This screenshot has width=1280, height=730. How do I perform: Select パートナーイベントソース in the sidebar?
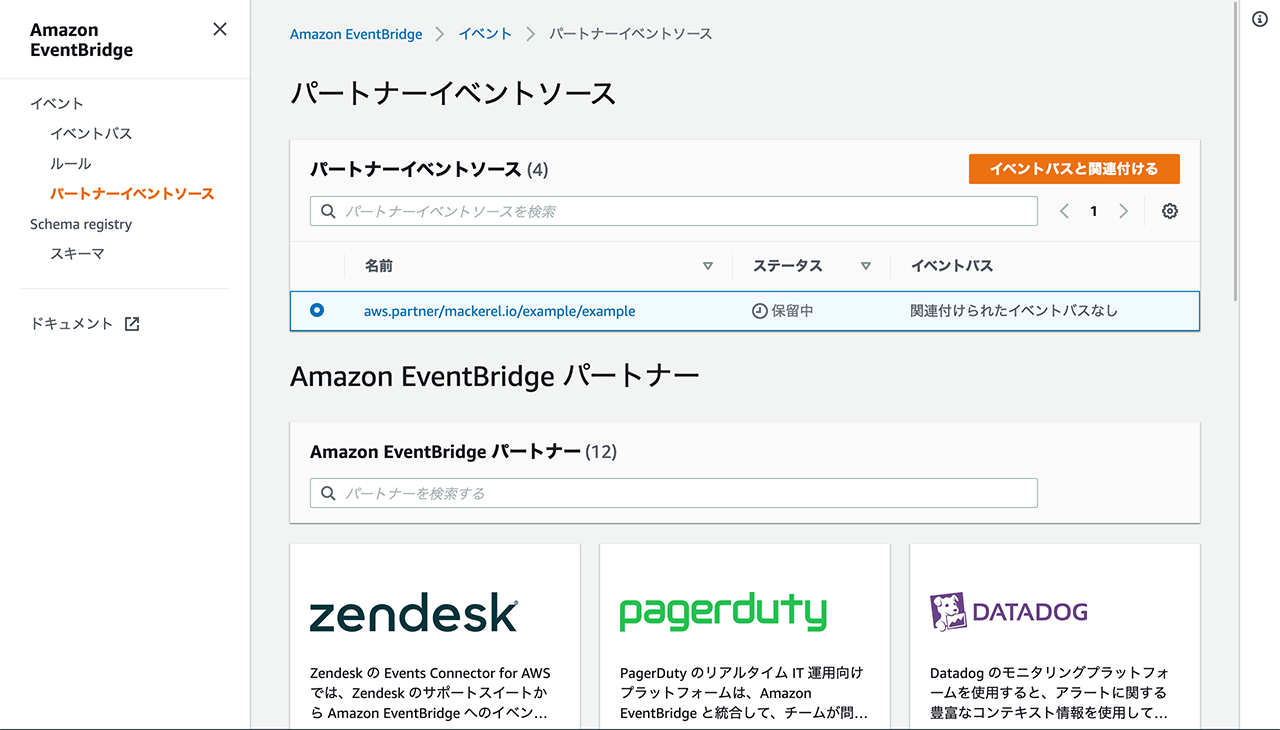[132, 194]
